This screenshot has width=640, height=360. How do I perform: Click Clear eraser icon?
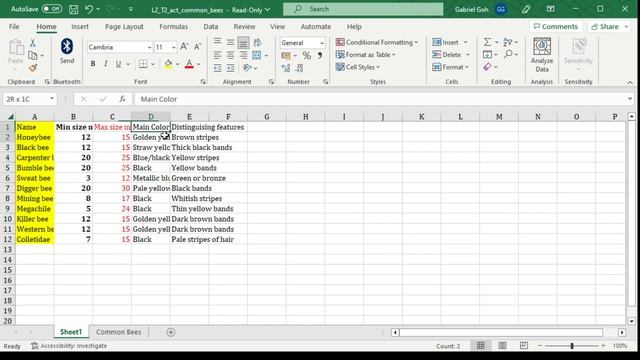click(487, 67)
